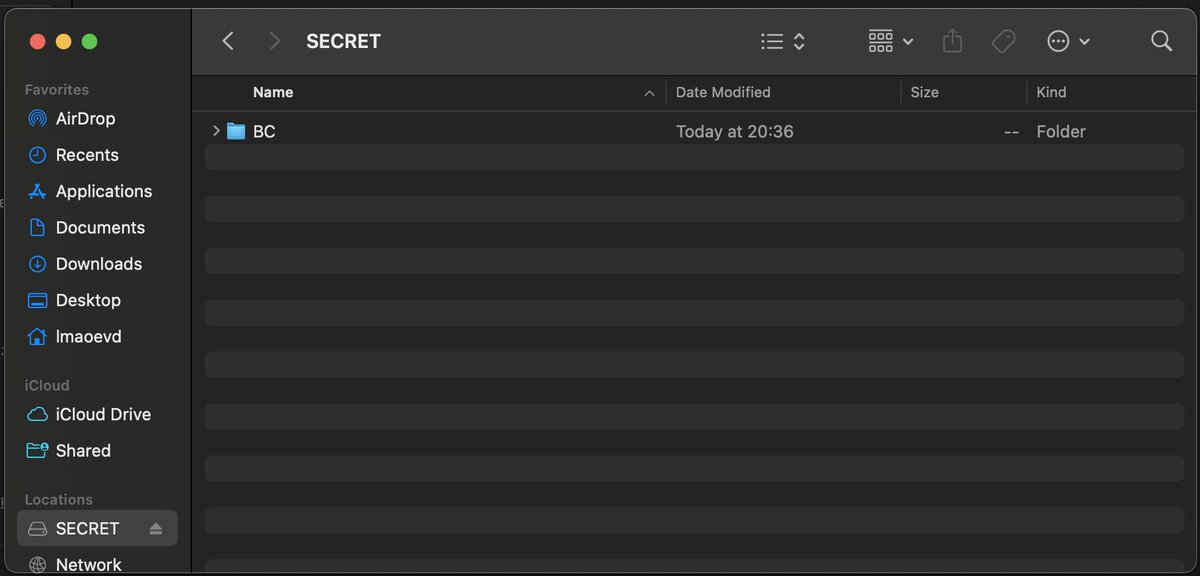Open the Finder search magnifier
Image resolution: width=1200 pixels, height=576 pixels.
click(1161, 41)
